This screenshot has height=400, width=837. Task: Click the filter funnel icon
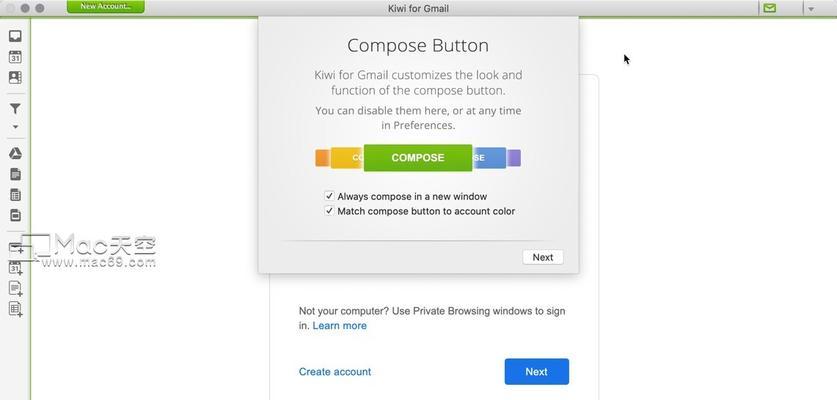15,109
